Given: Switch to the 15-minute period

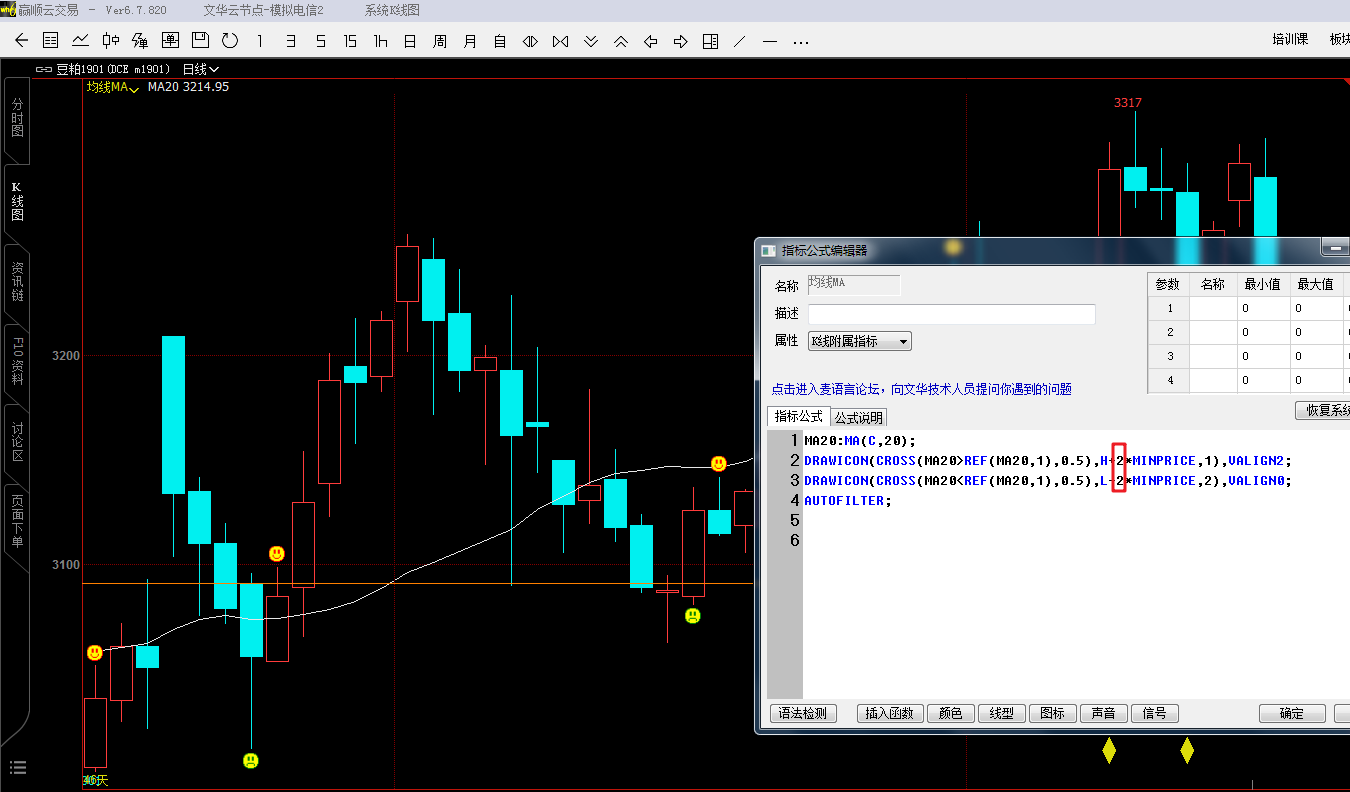Looking at the screenshot, I should [x=350, y=41].
